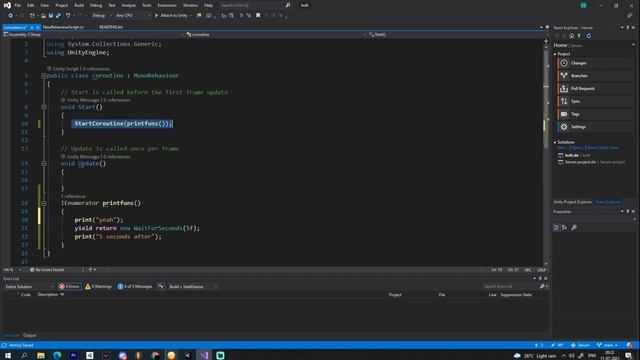The width and height of the screenshot is (640, 360).
Task: Open the File menu
Action: (x=18, y=5)
